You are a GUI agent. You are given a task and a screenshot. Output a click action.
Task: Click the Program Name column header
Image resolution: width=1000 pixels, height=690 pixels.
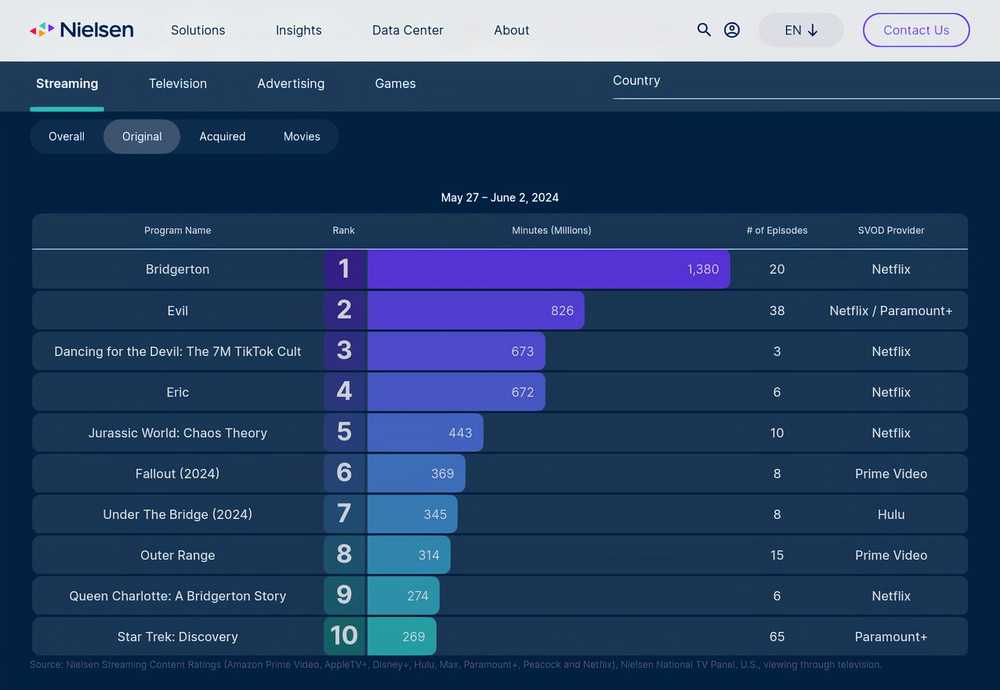tap(177, 230)
